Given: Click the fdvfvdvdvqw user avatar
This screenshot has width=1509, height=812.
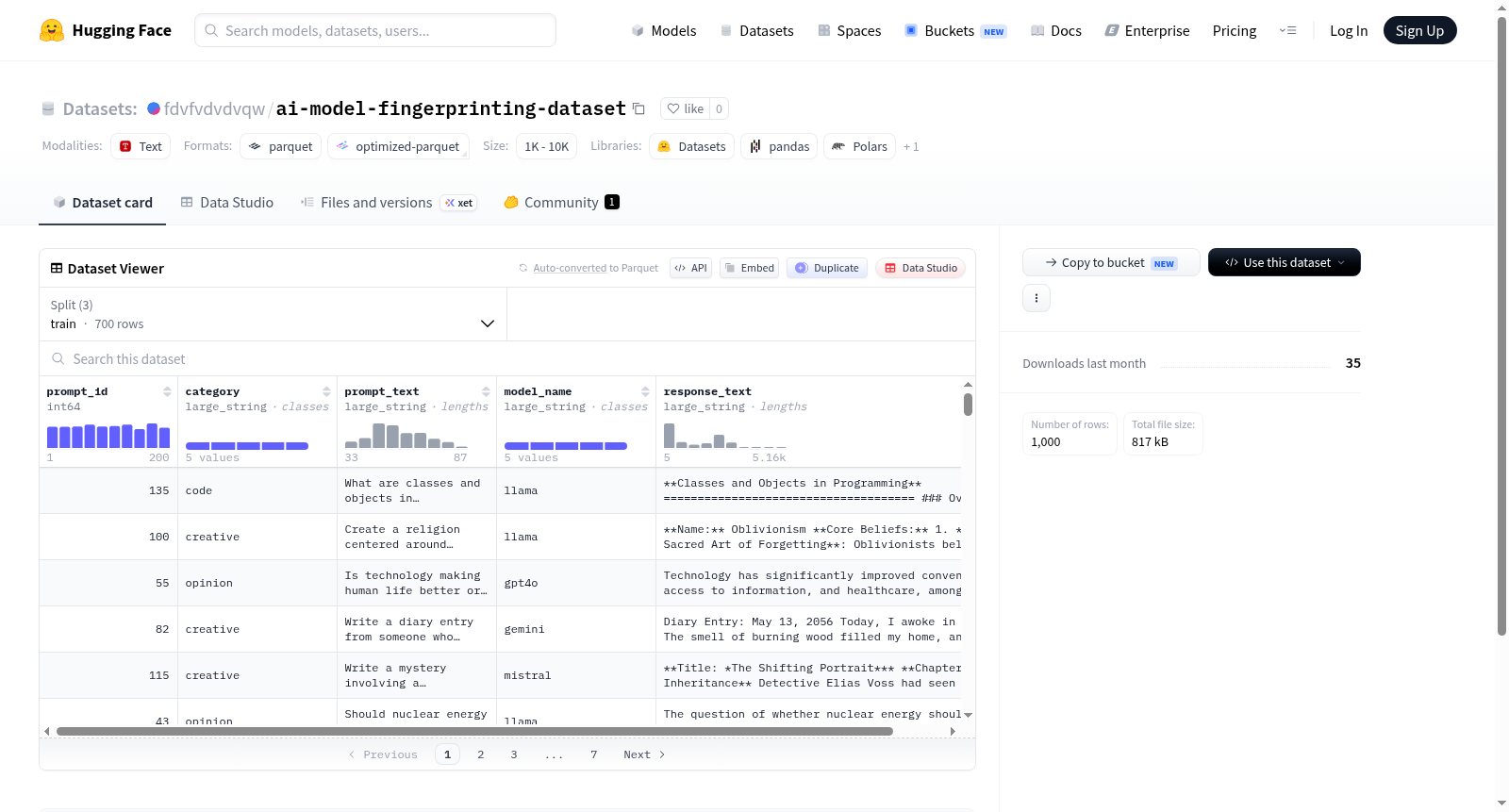Looking at the screenshot, I should coord(154,108).
